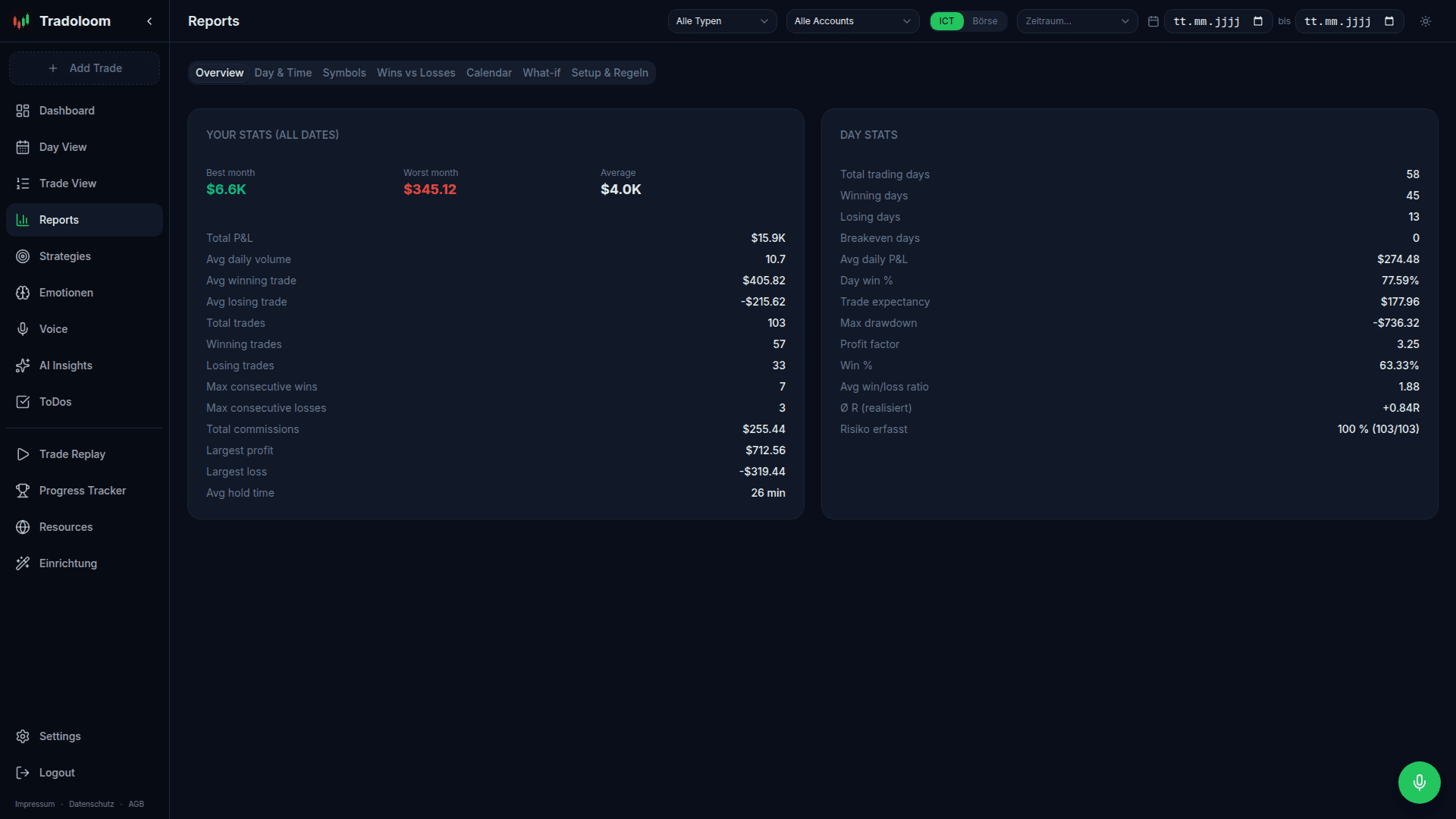
Task: Click the end date input field
Action: click(x=1349, y=21)
